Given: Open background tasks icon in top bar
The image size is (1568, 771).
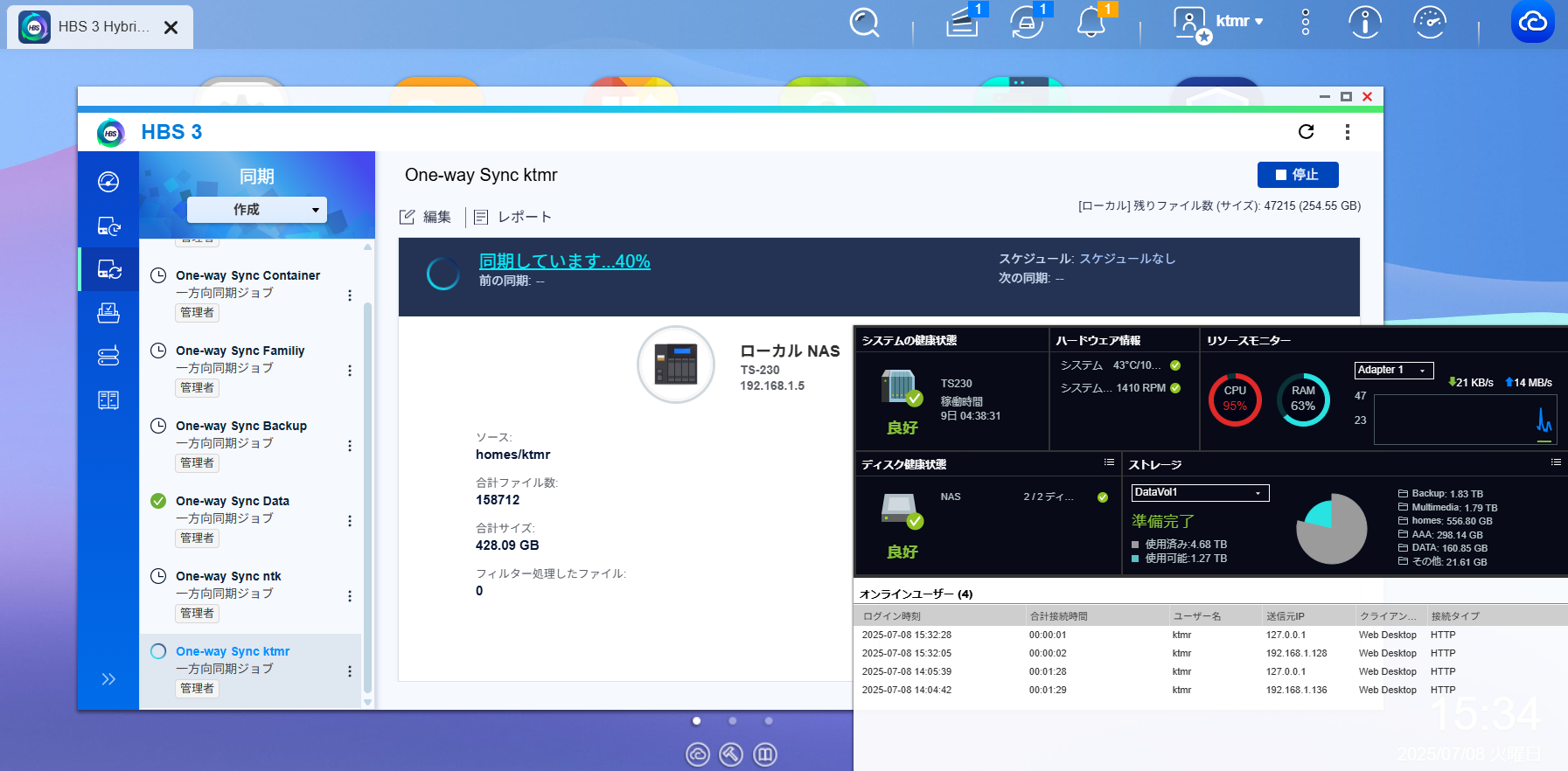Looking at the screenshot, I should (963, 22).
